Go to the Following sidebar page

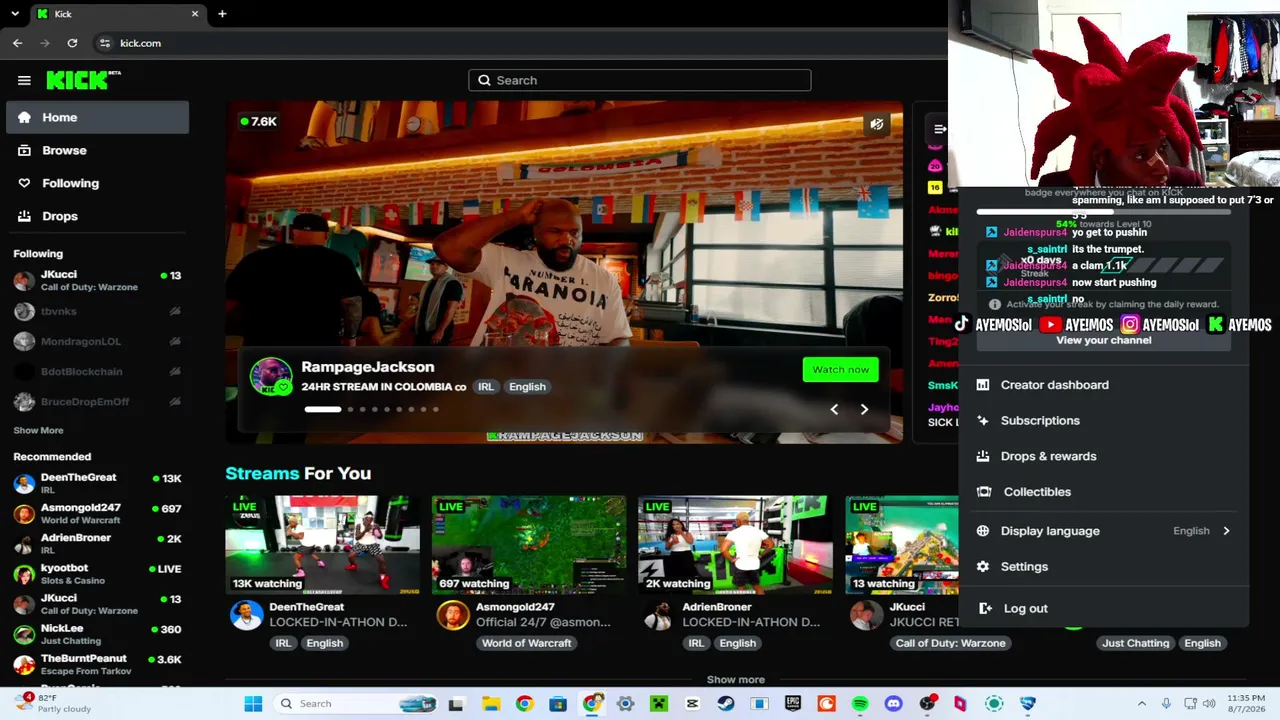97,183
